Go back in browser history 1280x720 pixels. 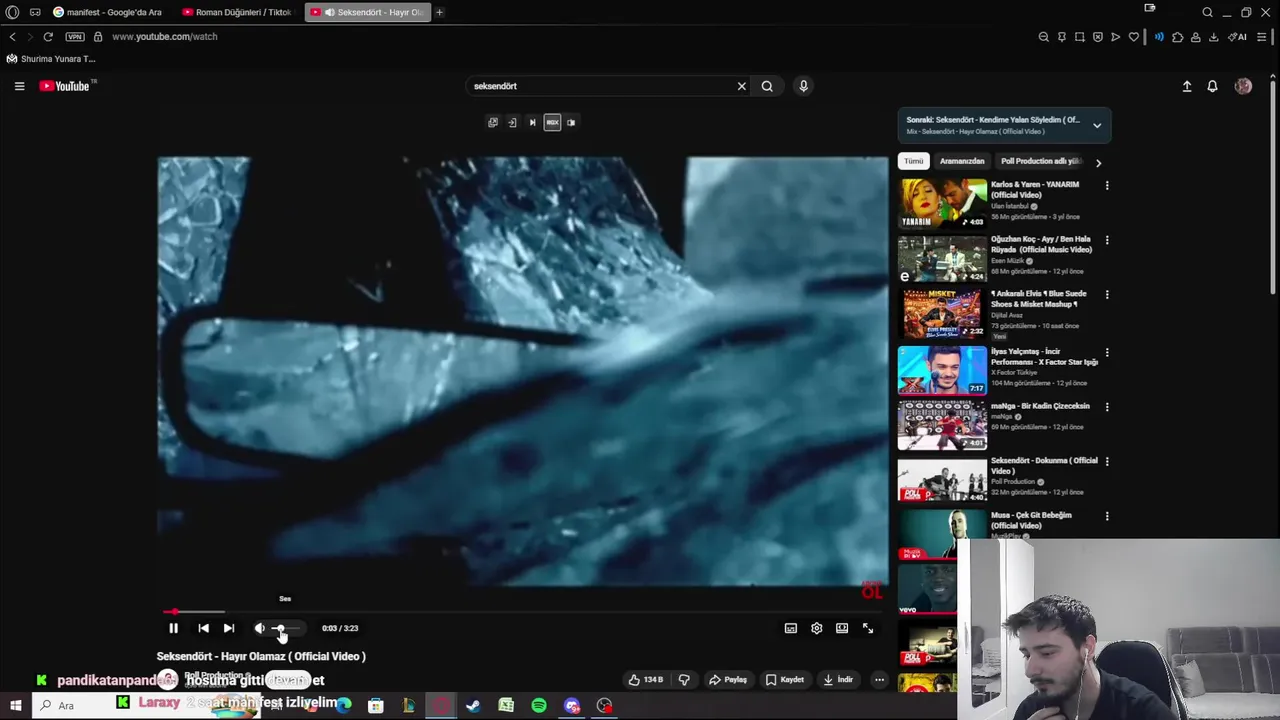(x=12, y=37)
